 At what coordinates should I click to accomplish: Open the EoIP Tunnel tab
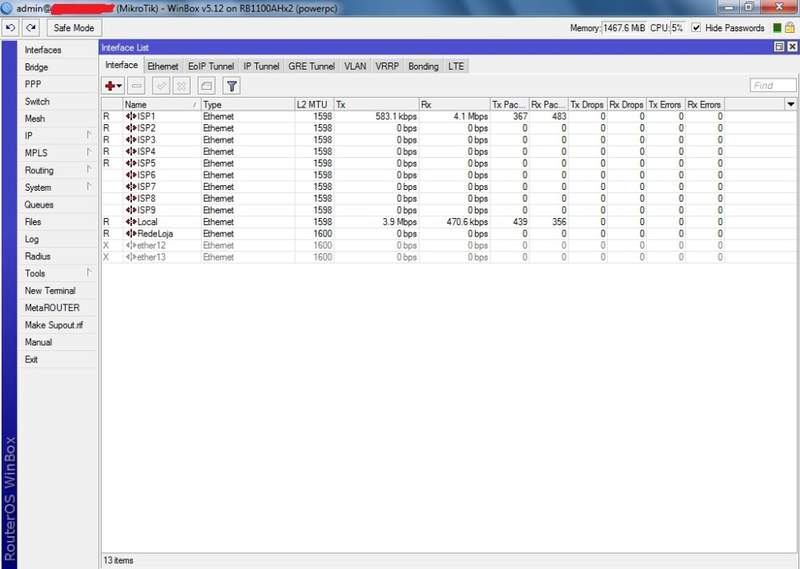click(x=211, y=66)
